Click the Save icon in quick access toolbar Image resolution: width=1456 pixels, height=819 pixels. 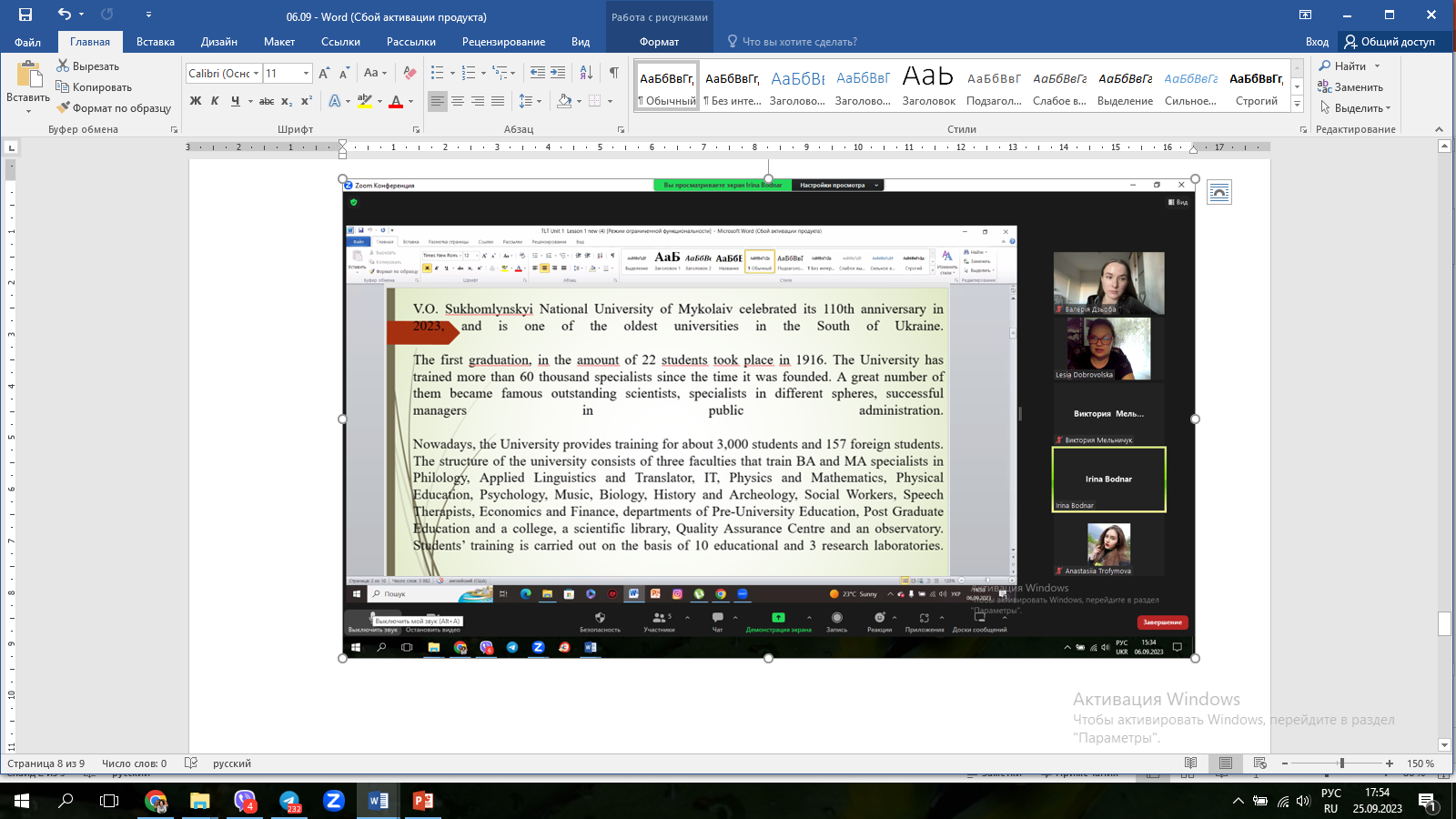tap(25, 15)
